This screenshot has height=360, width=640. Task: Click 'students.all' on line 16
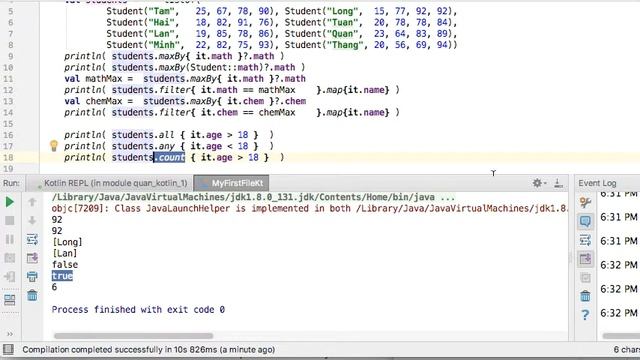click(x=143, y=135)
